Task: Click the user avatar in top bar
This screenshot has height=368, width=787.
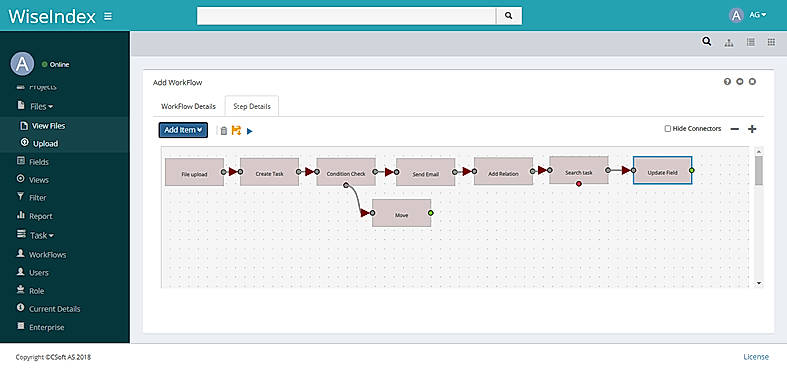Action: coord(736,16)
